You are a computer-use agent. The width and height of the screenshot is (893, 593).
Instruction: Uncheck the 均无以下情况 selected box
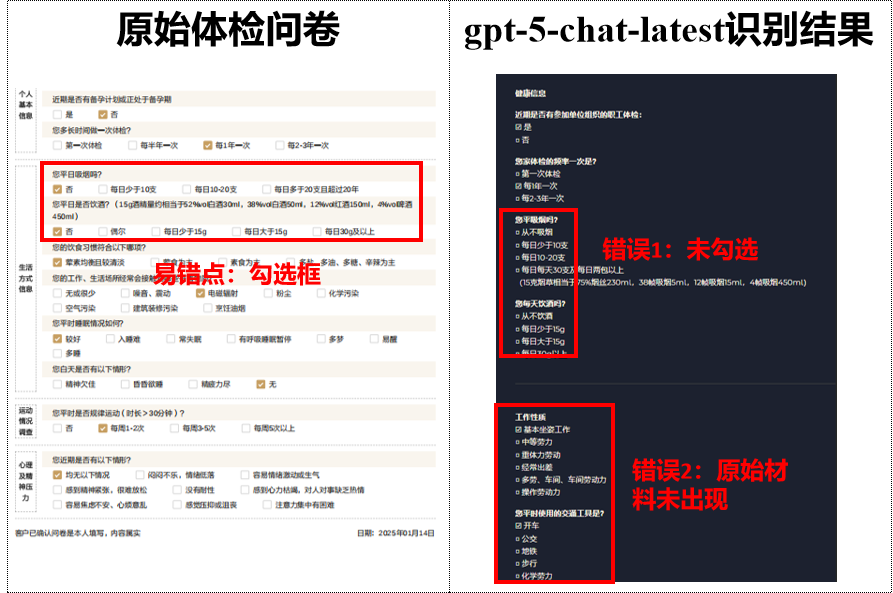[x=56, y=475]
